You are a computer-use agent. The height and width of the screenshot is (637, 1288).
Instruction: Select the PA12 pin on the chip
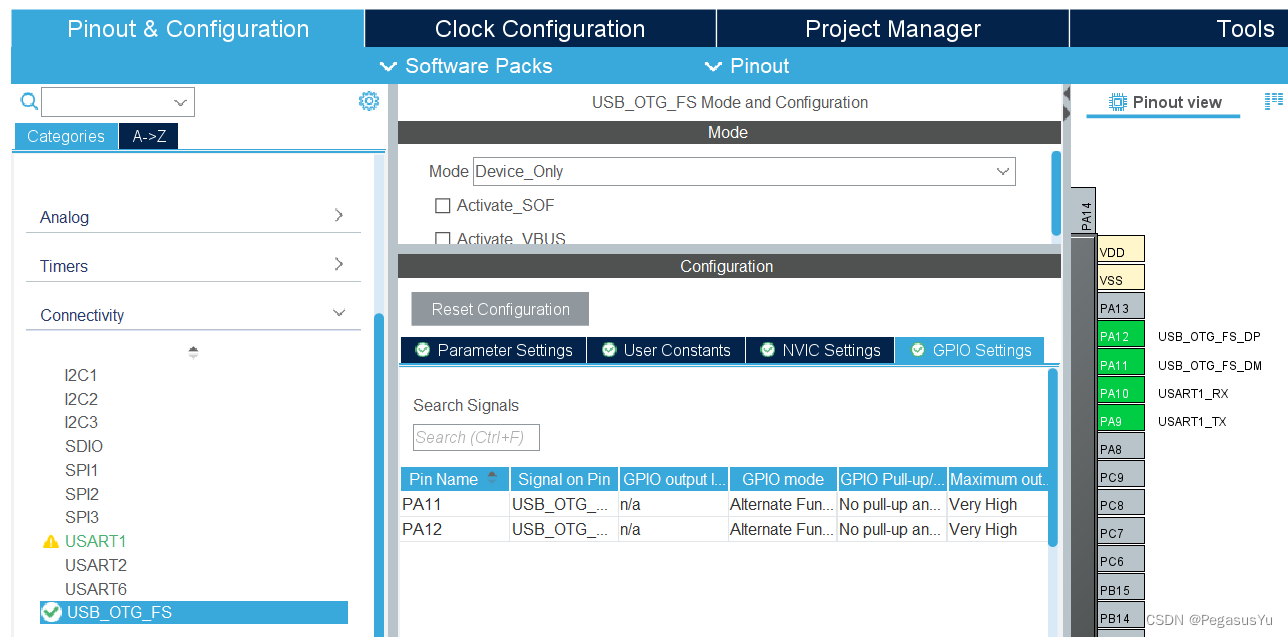coord(1120,337)
